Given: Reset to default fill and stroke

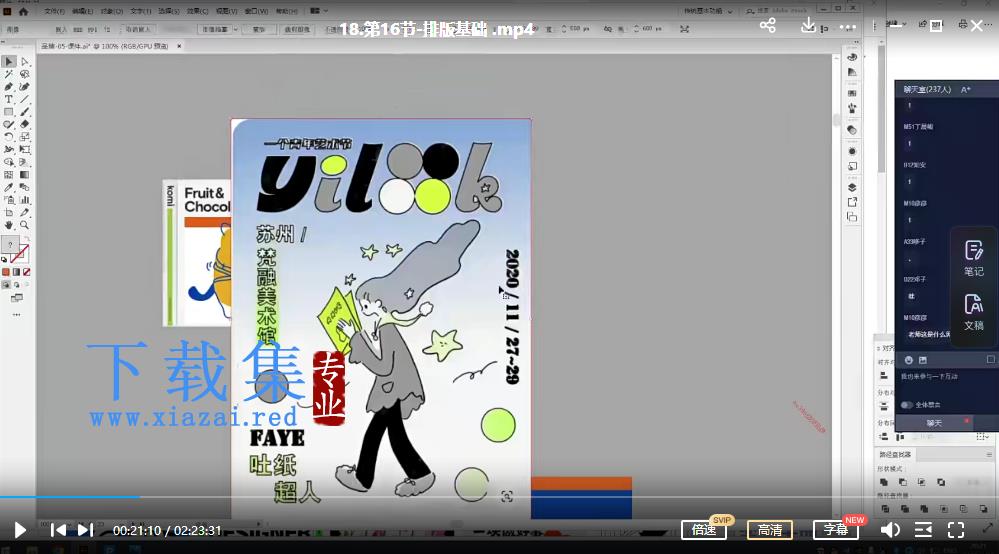Looking at the screenshot, I should [x=4, y=260].
